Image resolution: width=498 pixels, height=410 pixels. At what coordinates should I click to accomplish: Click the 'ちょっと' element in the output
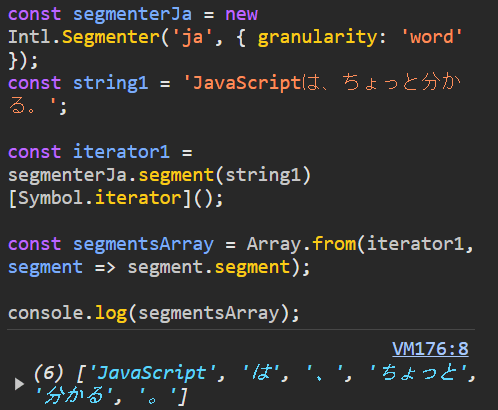(419, 372)
